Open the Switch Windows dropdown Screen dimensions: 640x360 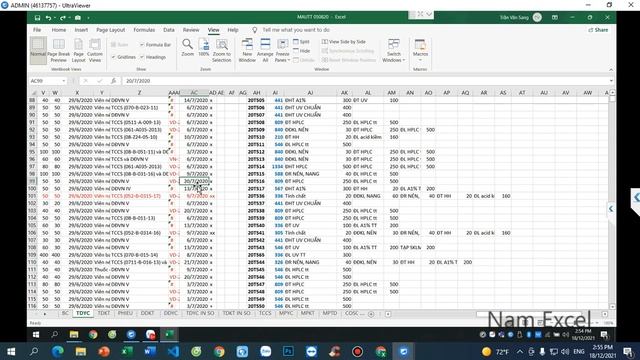click(393, 50)
